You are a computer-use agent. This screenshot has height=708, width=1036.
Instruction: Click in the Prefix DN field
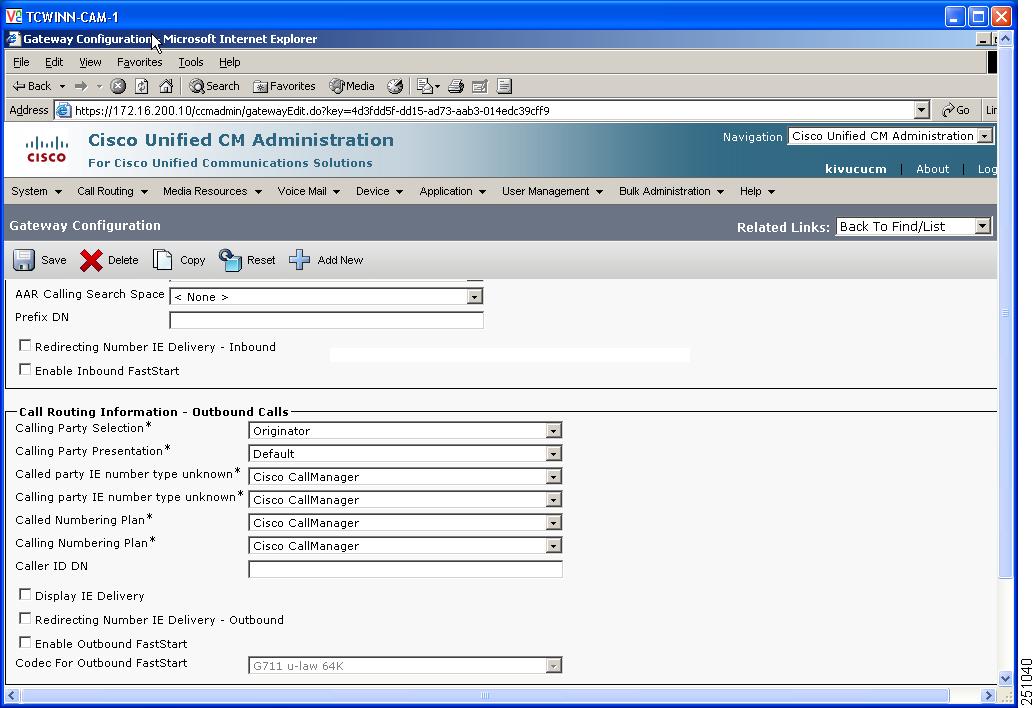point(326,320)
